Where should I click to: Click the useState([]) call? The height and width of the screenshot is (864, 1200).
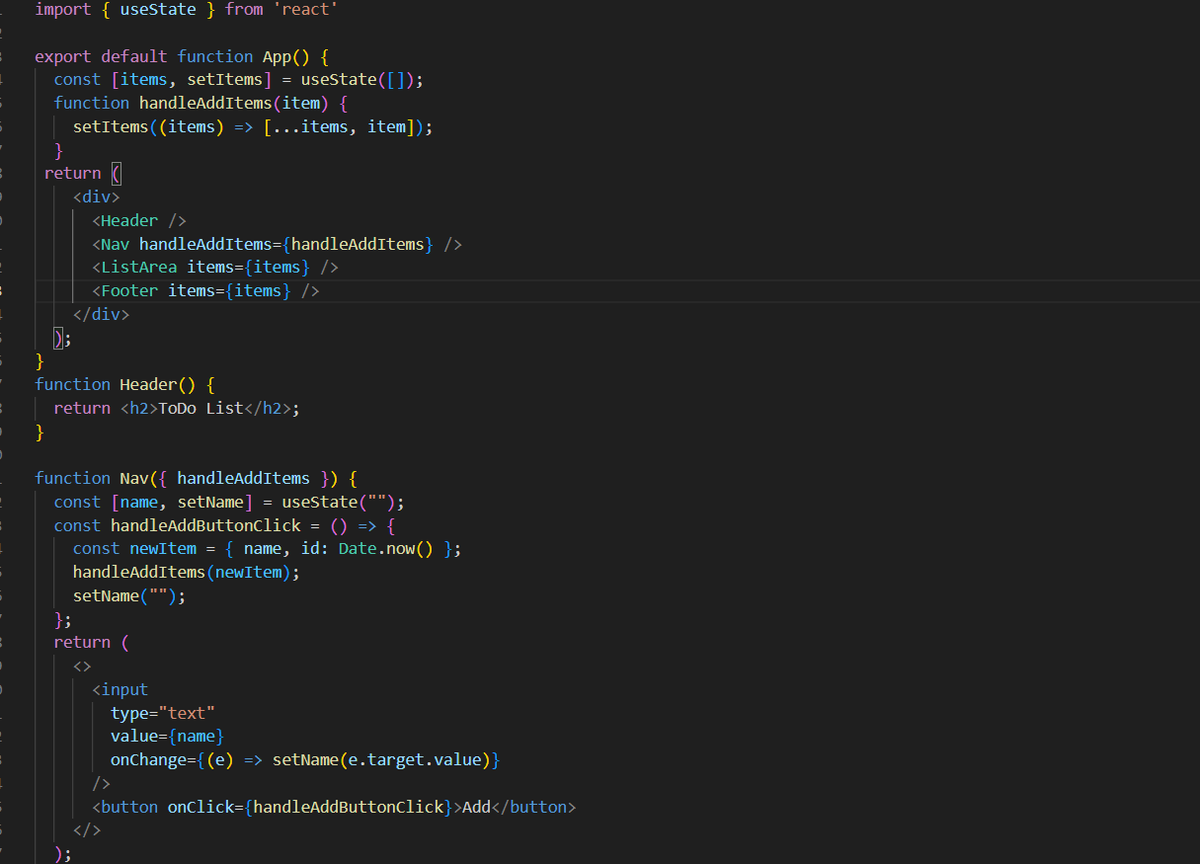[358, 79]
